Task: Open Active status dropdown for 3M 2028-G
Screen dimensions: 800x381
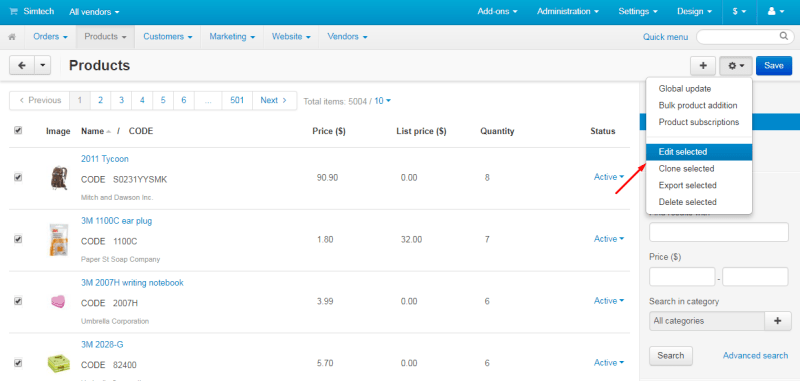Action: (x=609, y=363)
